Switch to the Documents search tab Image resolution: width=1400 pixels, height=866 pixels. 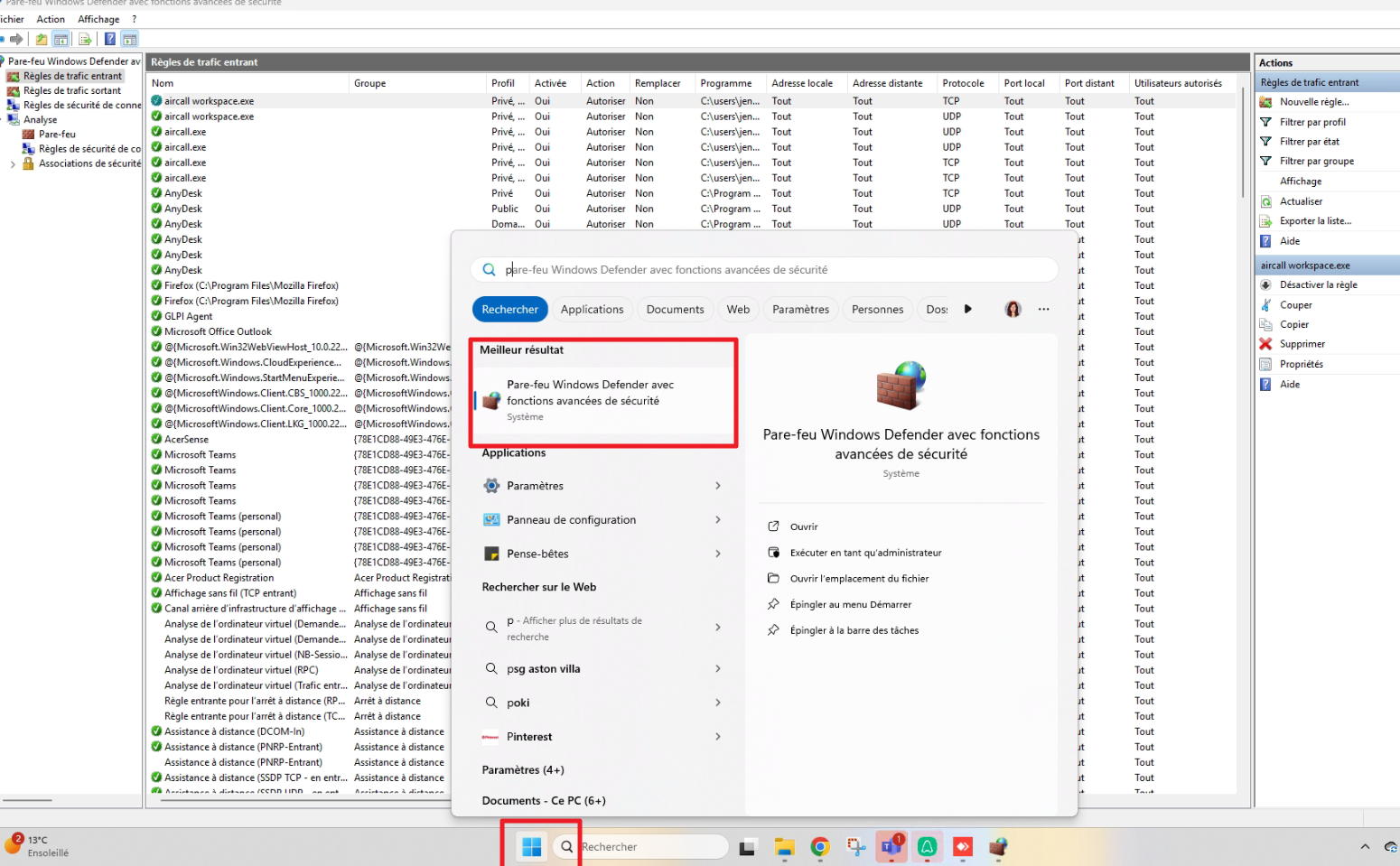pos(675,309)
